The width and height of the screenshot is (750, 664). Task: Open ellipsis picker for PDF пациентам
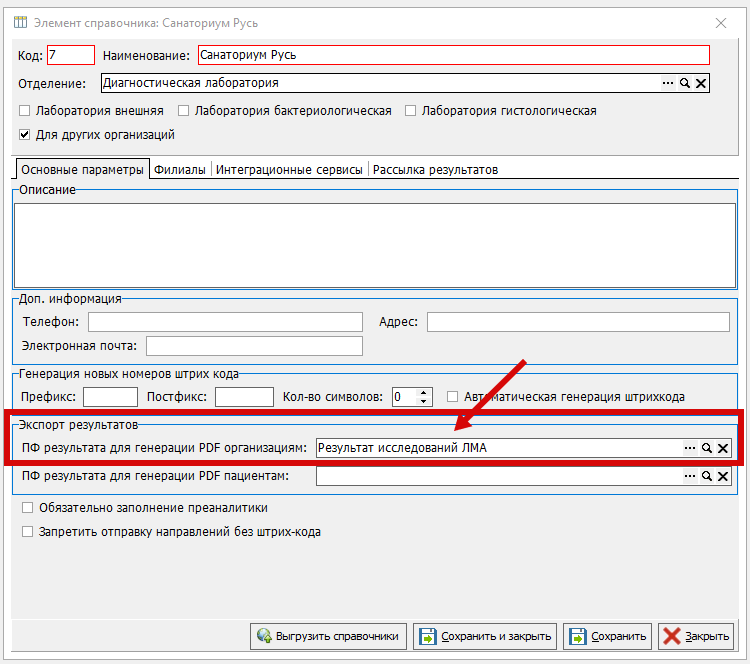689,476
